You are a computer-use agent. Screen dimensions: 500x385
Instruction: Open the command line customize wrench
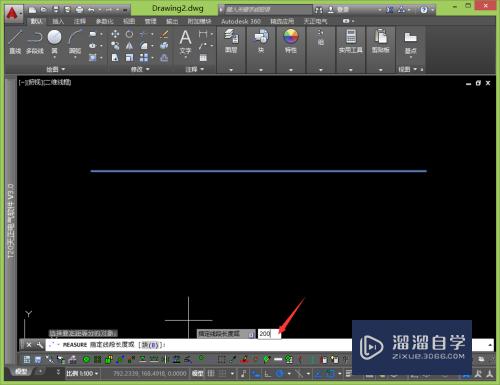[39, 345]
